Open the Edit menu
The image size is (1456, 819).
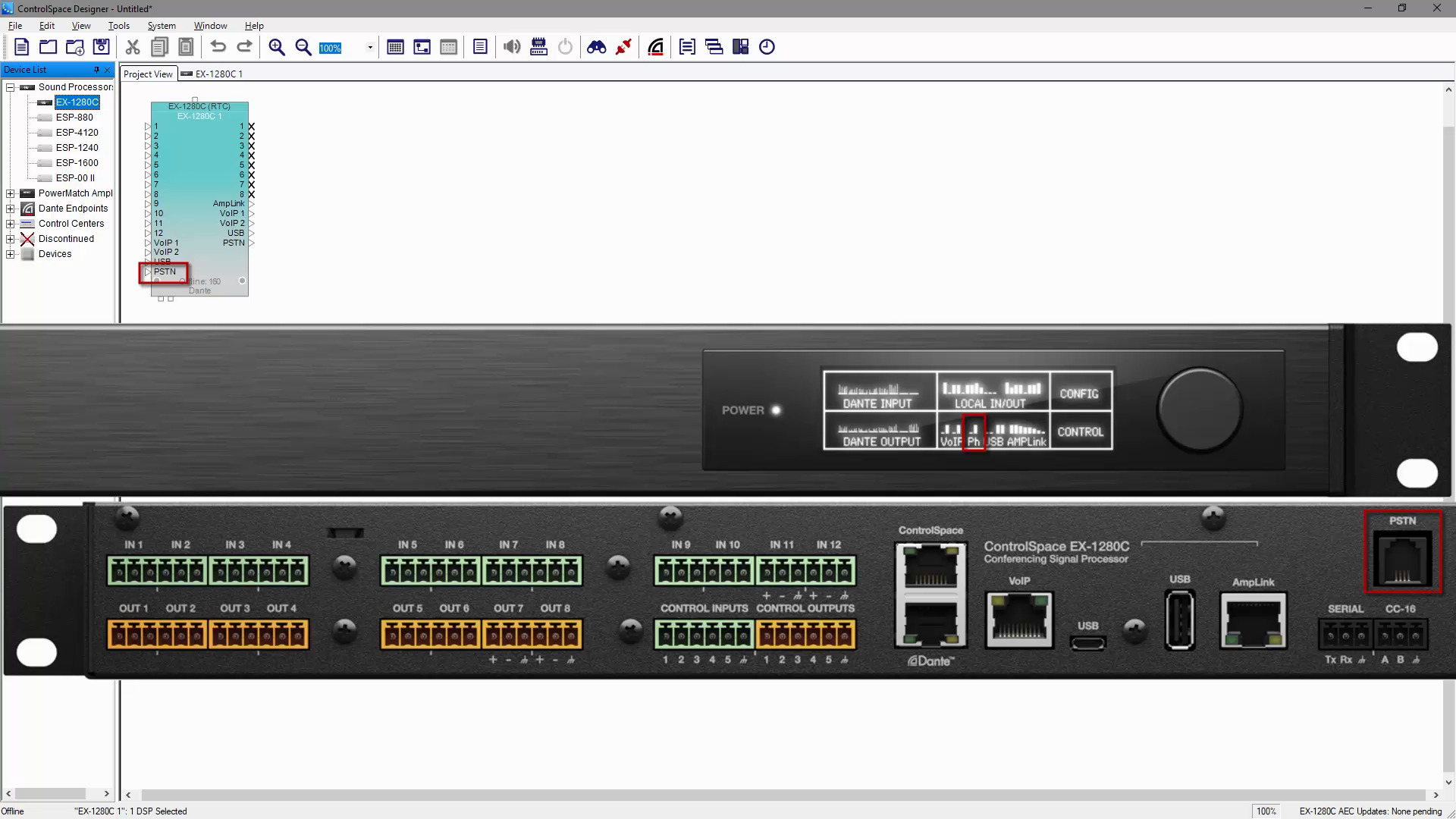coord(47,26)
